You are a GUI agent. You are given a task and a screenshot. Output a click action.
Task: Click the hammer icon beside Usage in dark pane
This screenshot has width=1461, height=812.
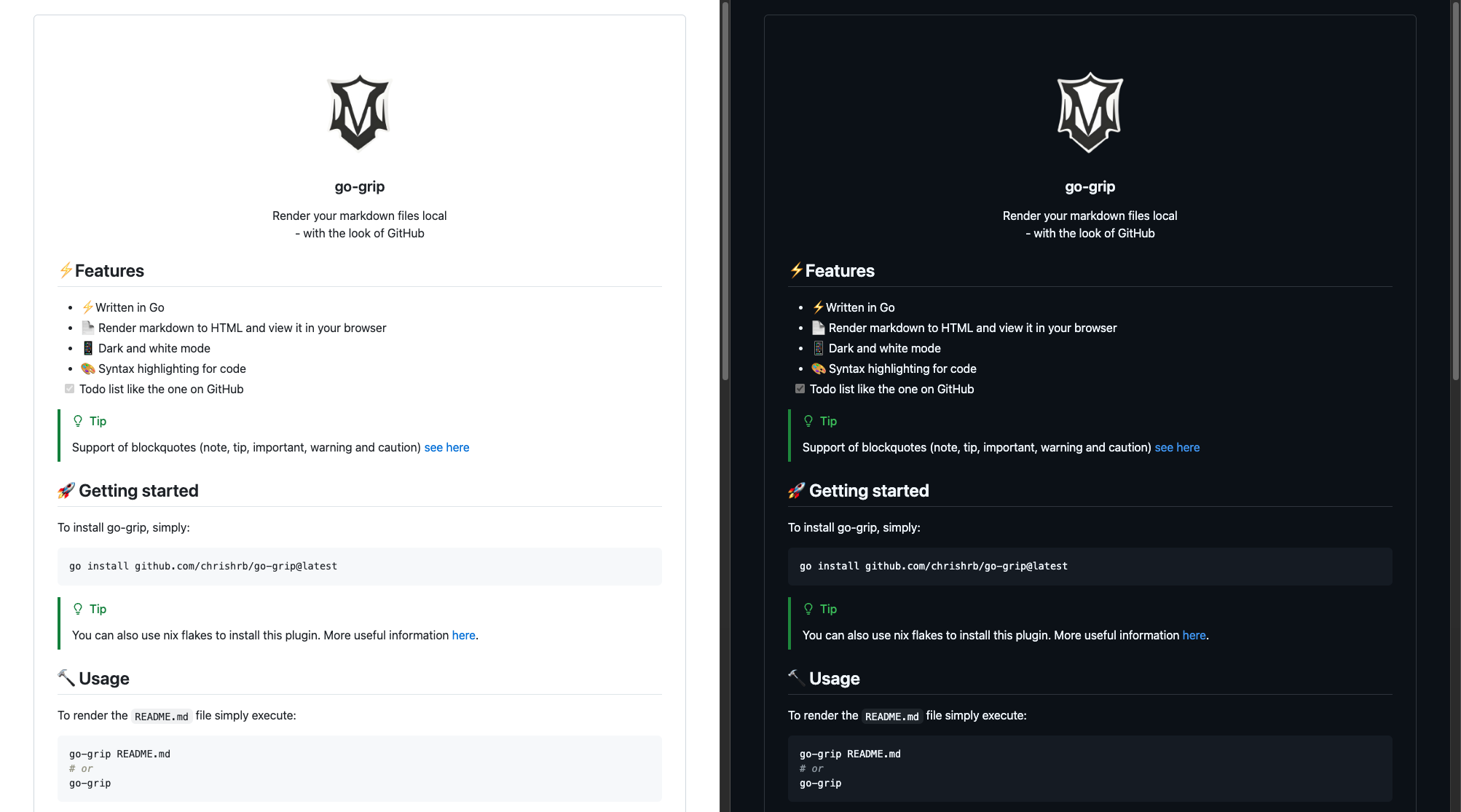[796, 678]
